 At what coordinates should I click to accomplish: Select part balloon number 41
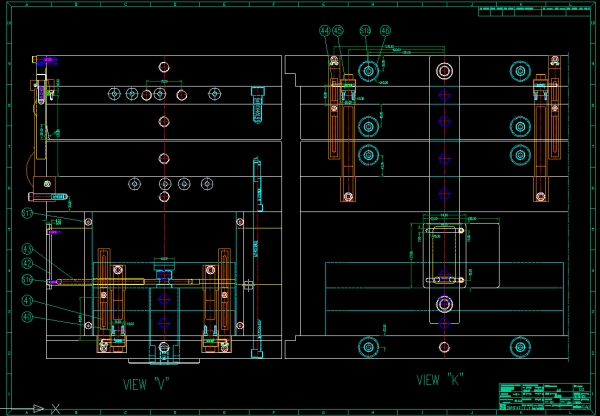[27, 300]
